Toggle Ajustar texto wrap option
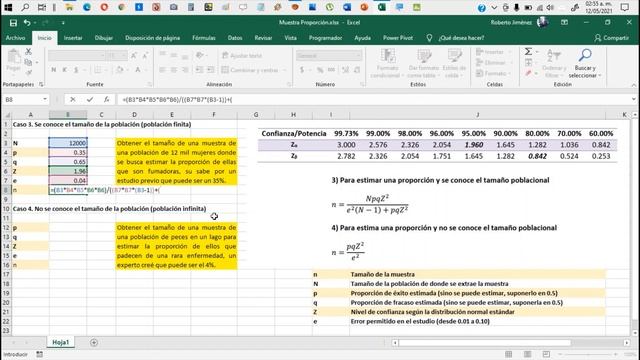The image size is (640, 360). tap(242, 56)
